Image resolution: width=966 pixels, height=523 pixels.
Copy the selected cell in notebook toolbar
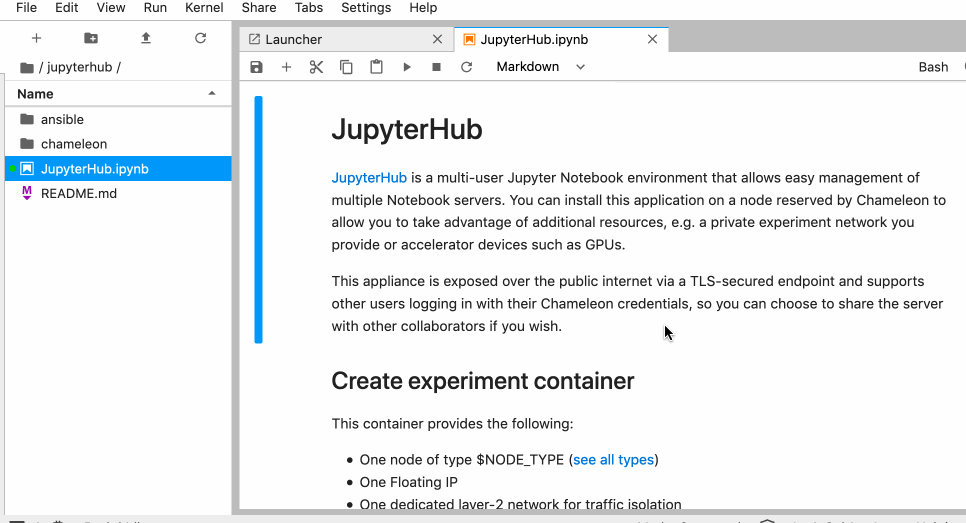coord(346,67)
